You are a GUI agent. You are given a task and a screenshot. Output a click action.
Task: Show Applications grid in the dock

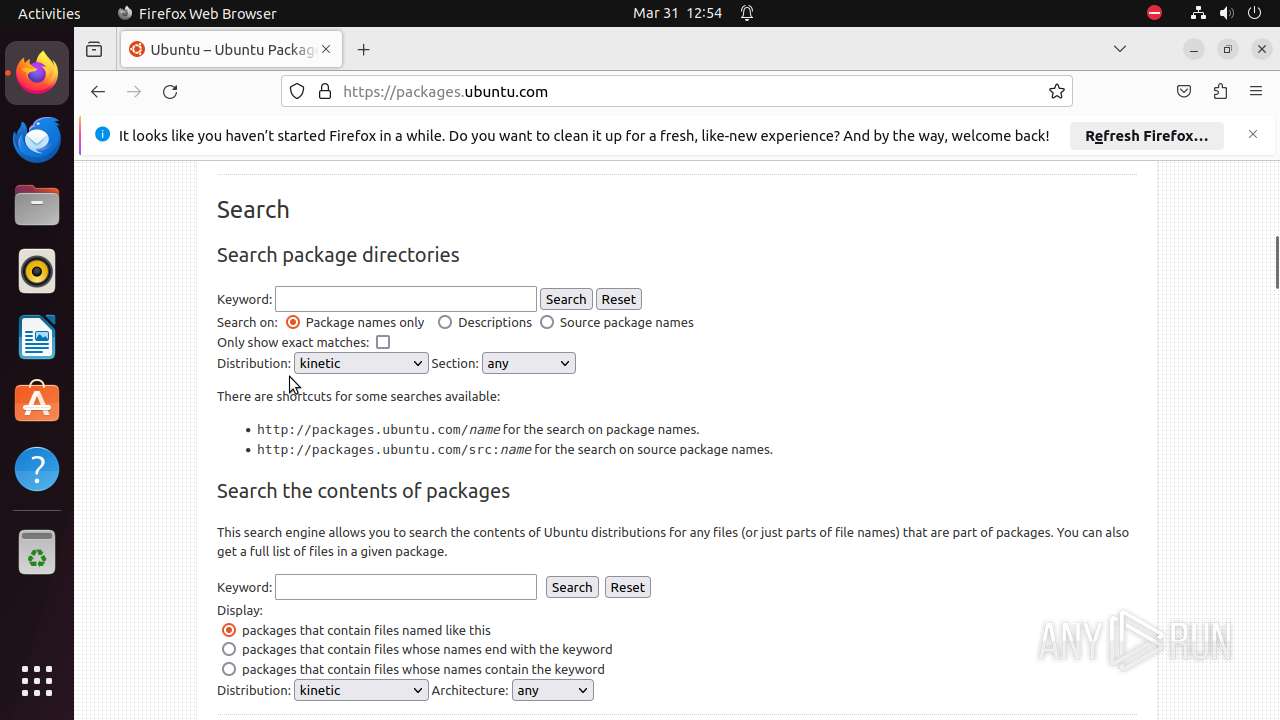[37, 681]
